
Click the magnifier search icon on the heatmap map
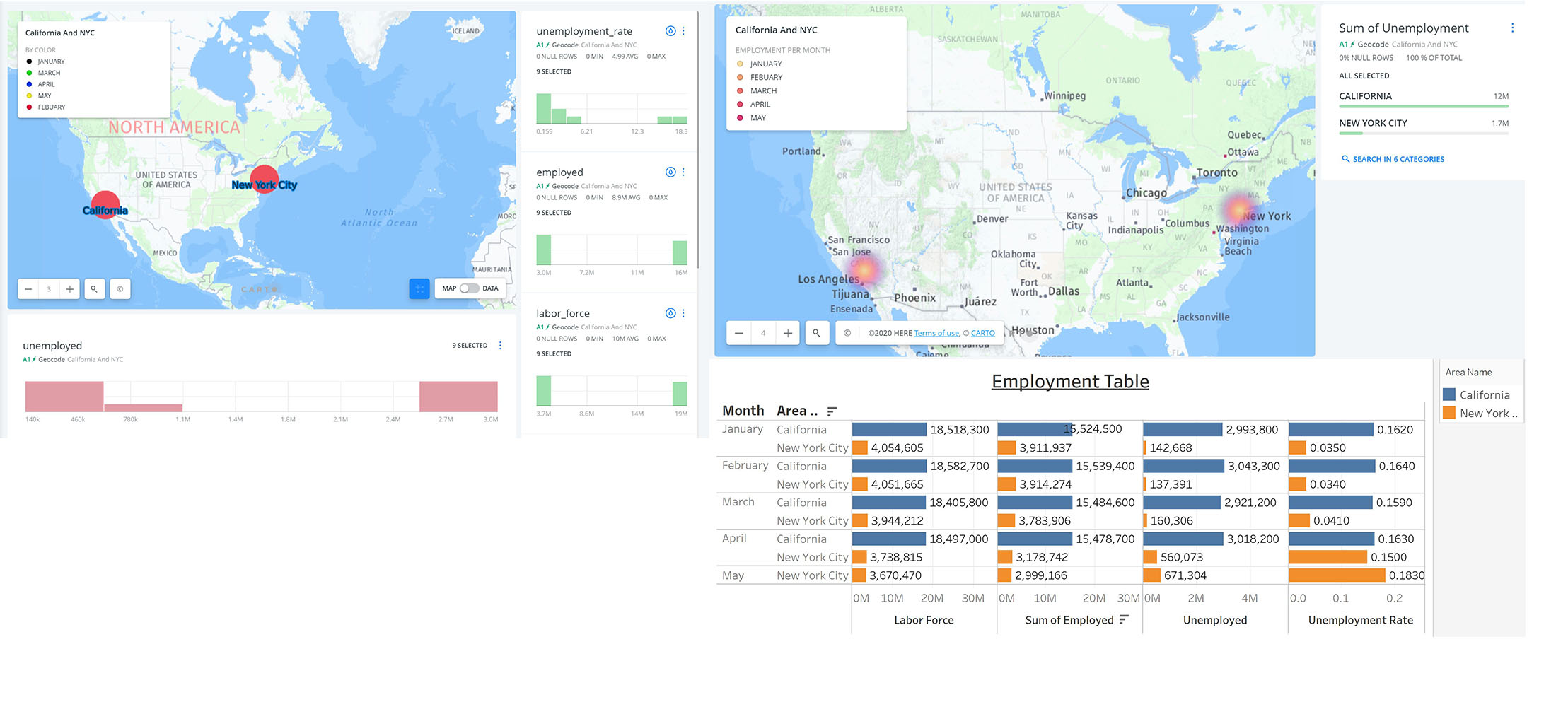coord(817,332)
